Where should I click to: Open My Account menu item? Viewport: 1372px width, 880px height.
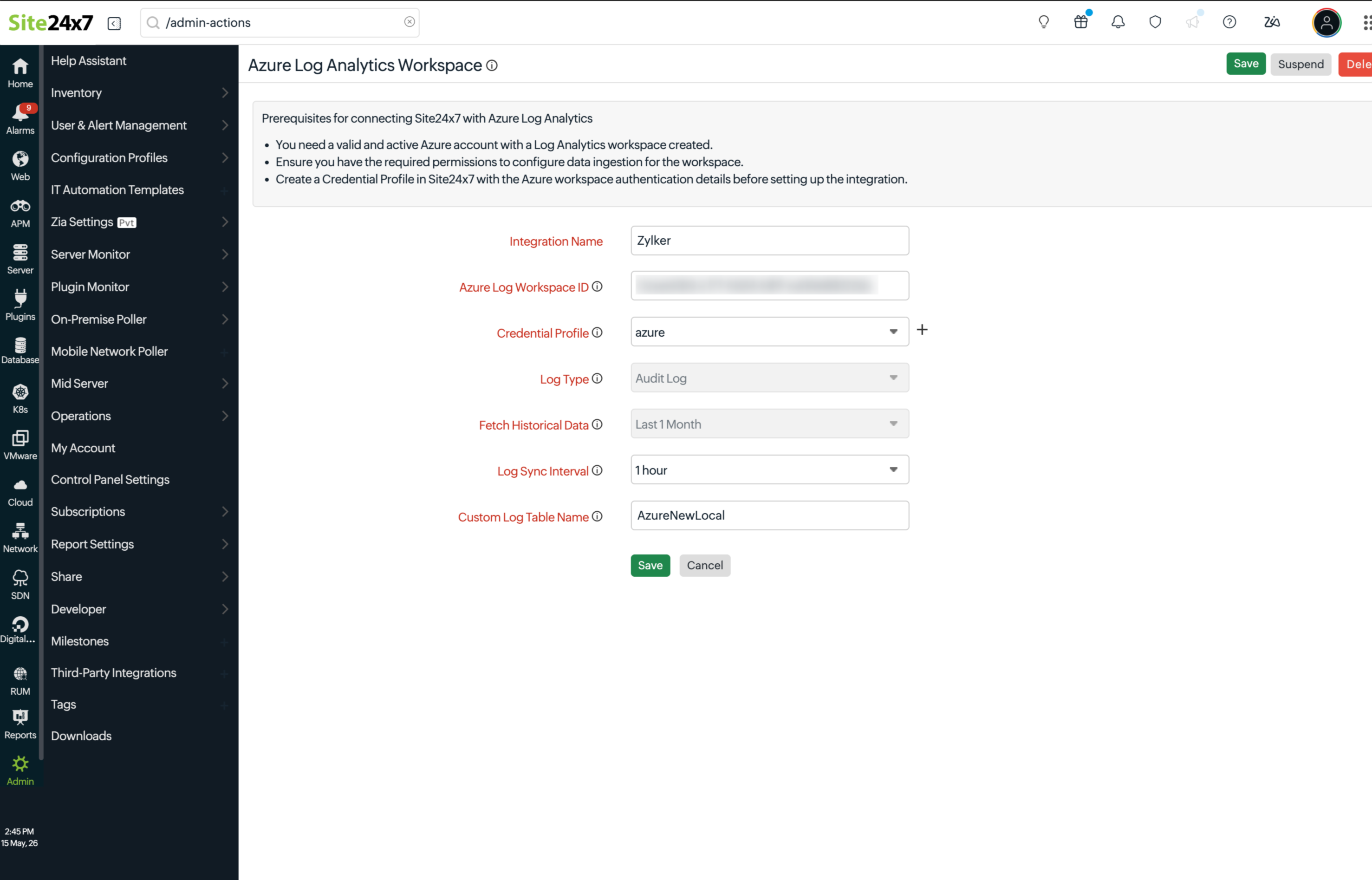pos(83,448)
